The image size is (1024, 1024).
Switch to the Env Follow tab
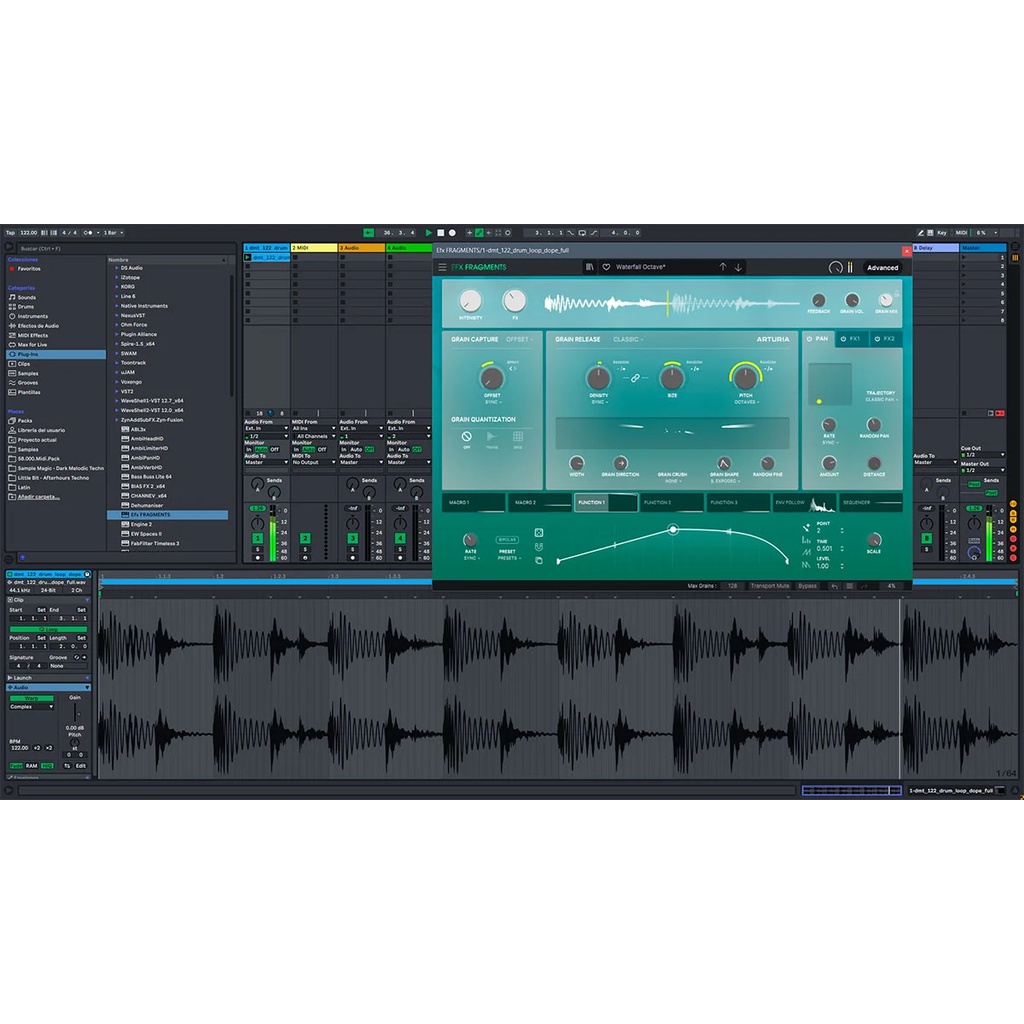[804, 503]
